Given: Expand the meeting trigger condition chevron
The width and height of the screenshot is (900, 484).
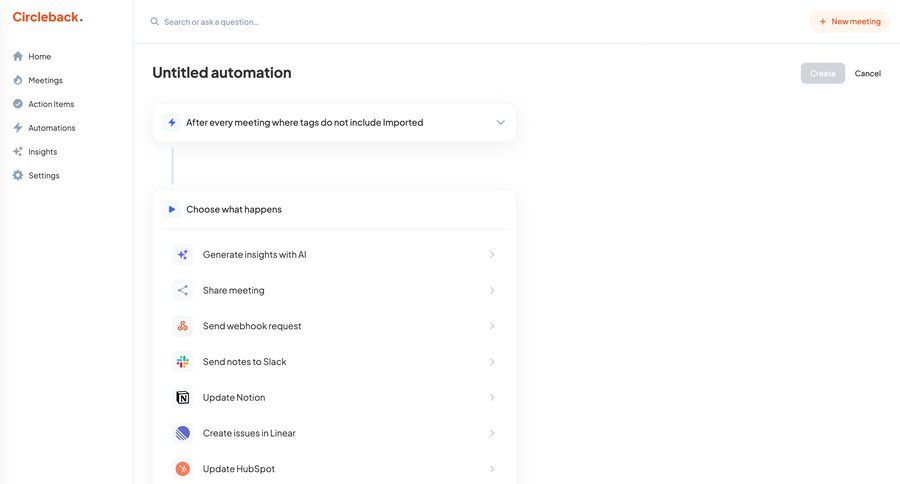Looking at the screenshot, I should click(x=500, y=123).
